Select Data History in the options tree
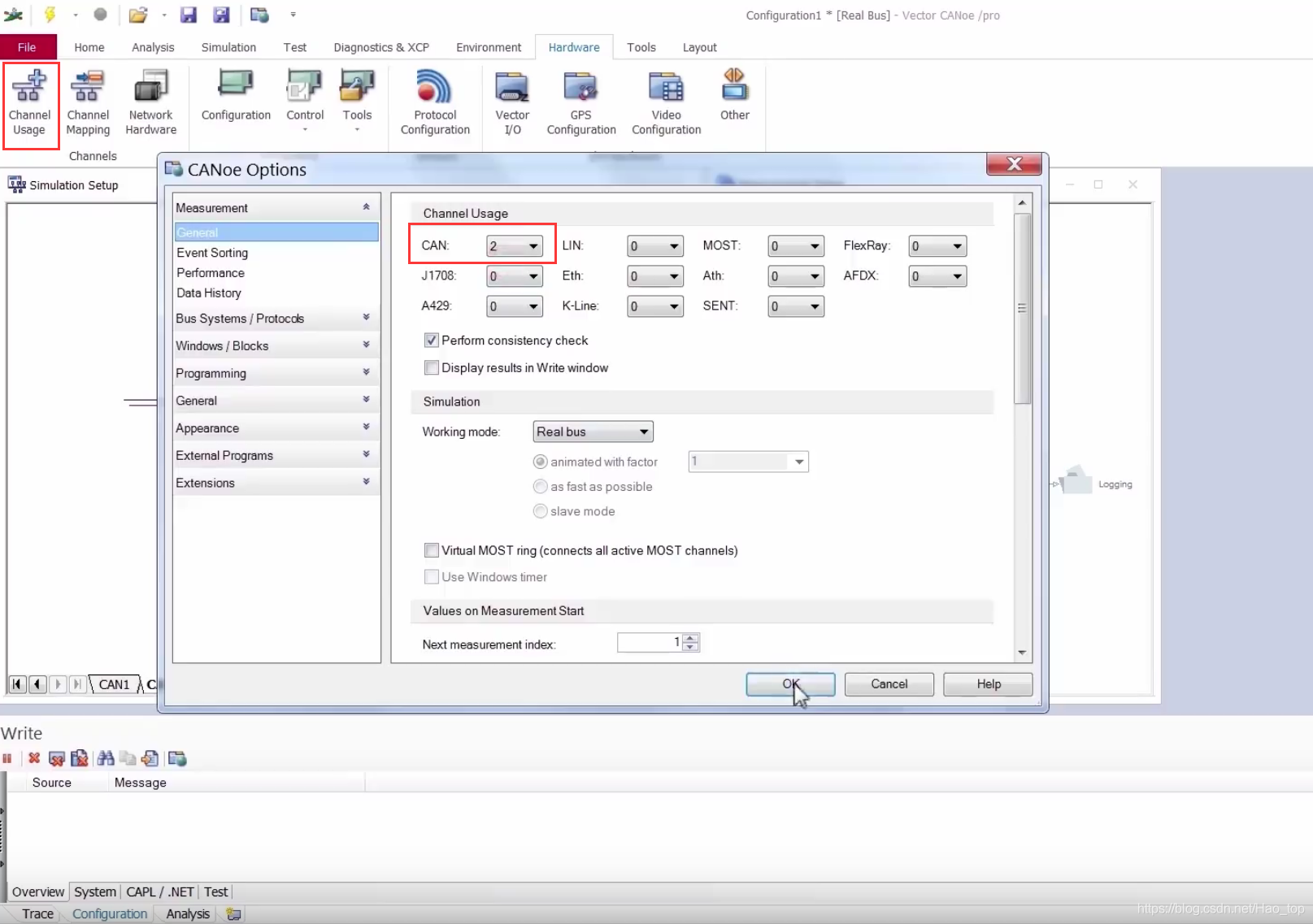1313x924 pixels. pyautogui.click(x=209, y=293)
